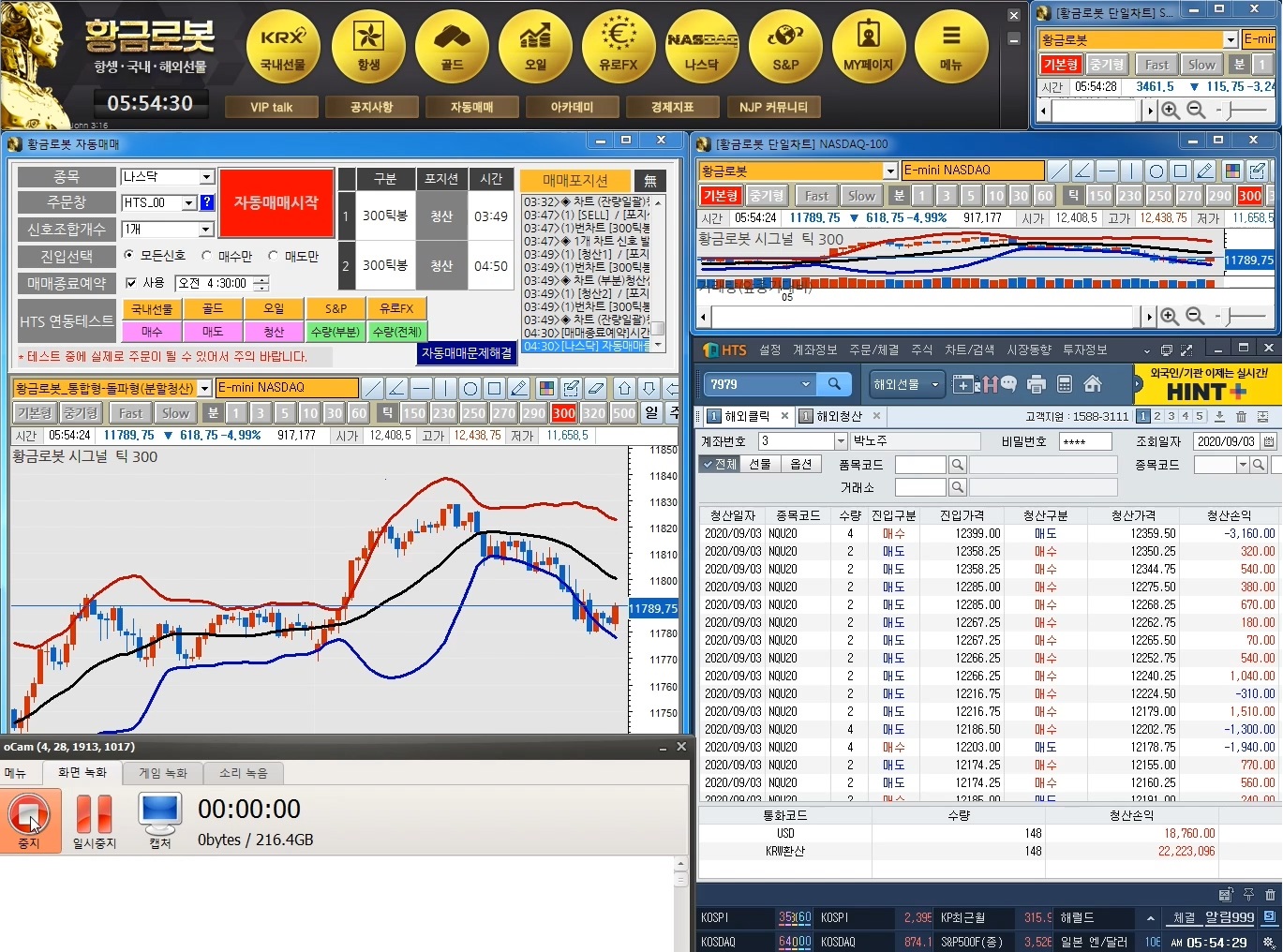Toggle the 선물 filter in HTS

pos(759,464)
